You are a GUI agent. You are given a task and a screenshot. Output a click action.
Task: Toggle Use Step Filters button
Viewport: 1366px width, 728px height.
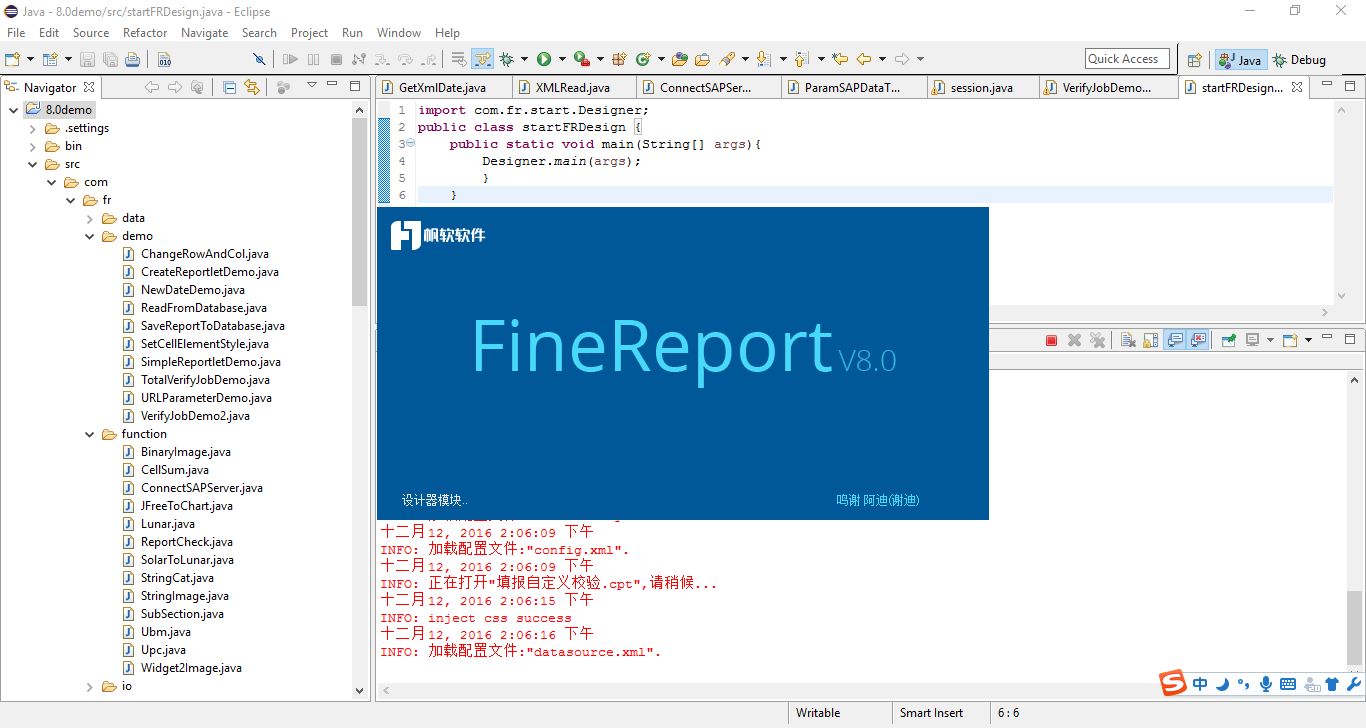[482, 59]
